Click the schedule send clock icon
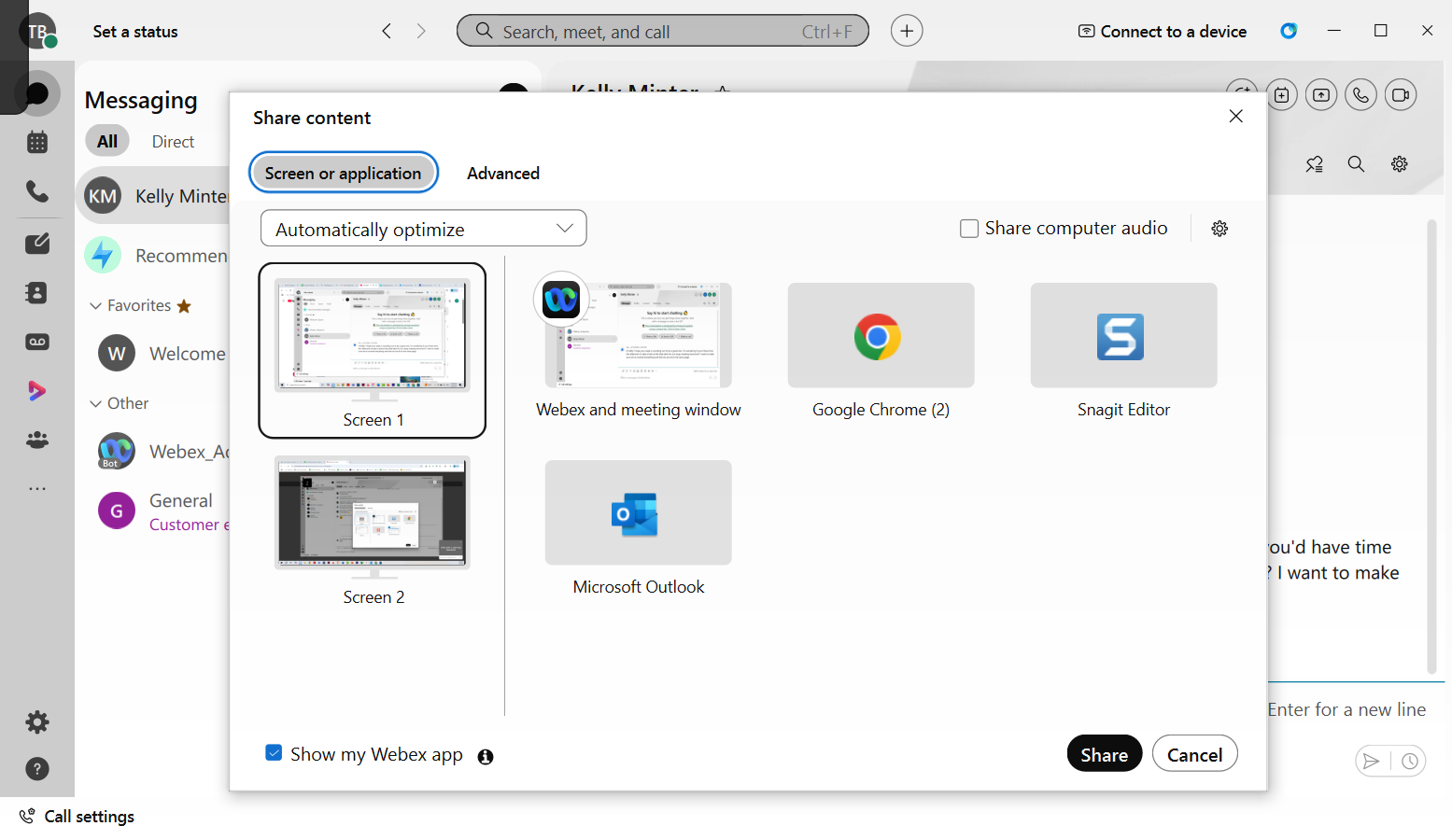This screenshot has height=840, width=1452. click(x=1410, y=762)
